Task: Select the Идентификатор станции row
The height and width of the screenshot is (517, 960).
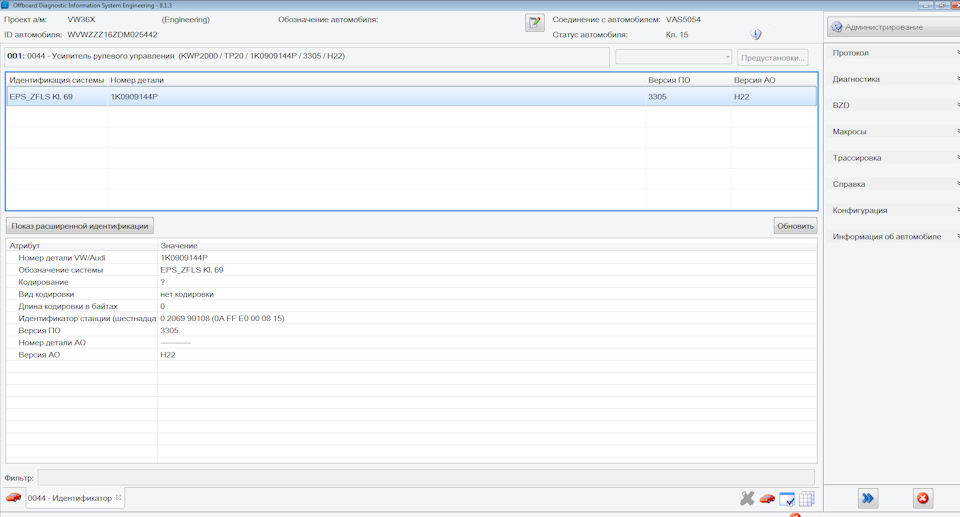Action: (411, 319)
